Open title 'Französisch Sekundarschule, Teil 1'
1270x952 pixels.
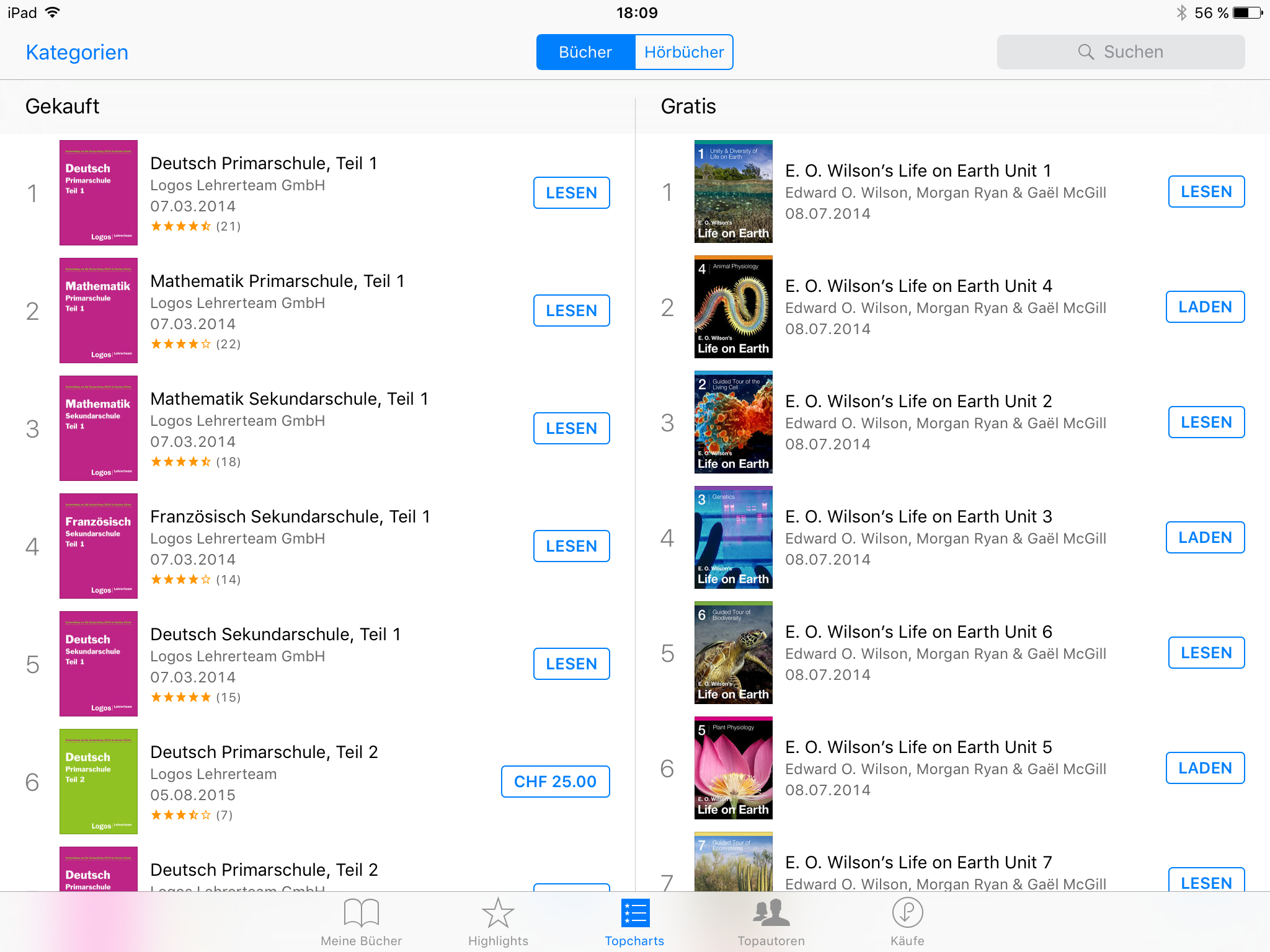click(x=290, y=516)
